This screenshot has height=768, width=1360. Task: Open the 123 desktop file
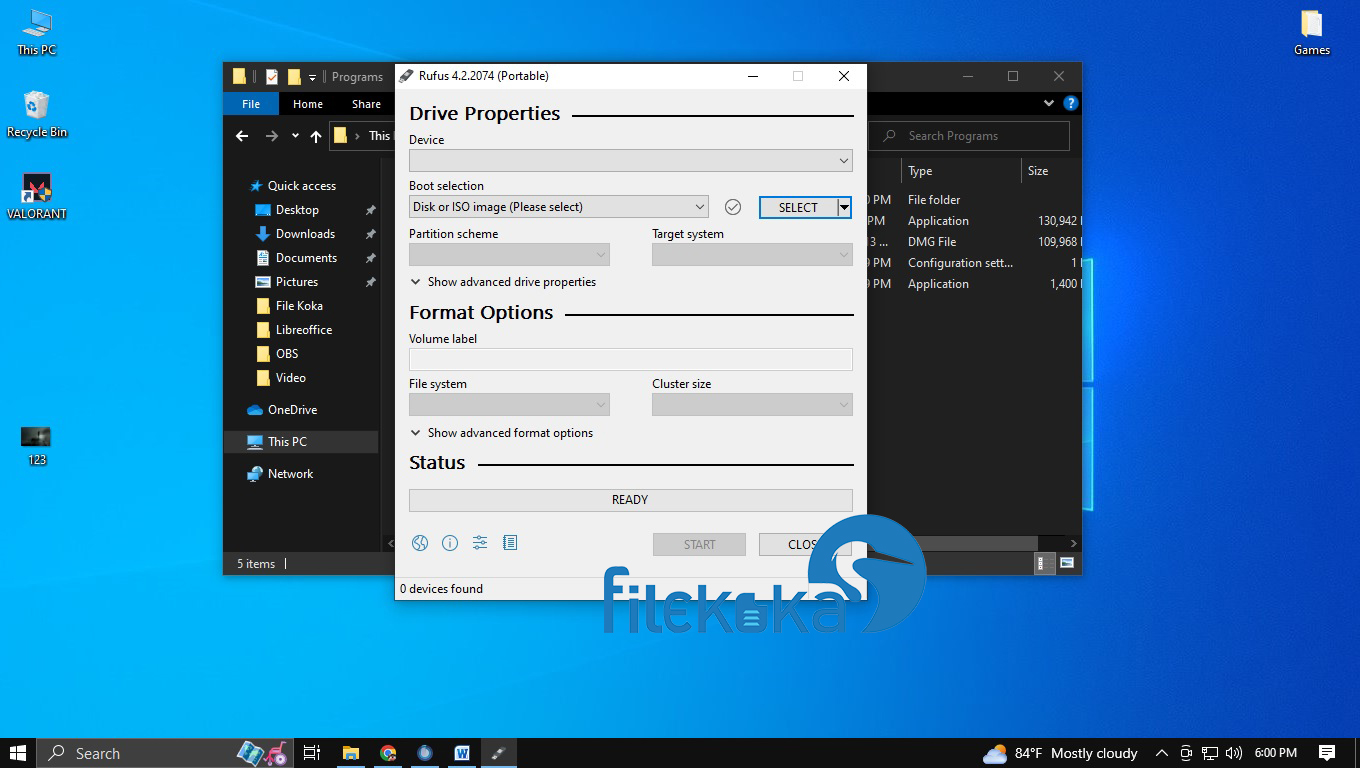pos(37,446)
